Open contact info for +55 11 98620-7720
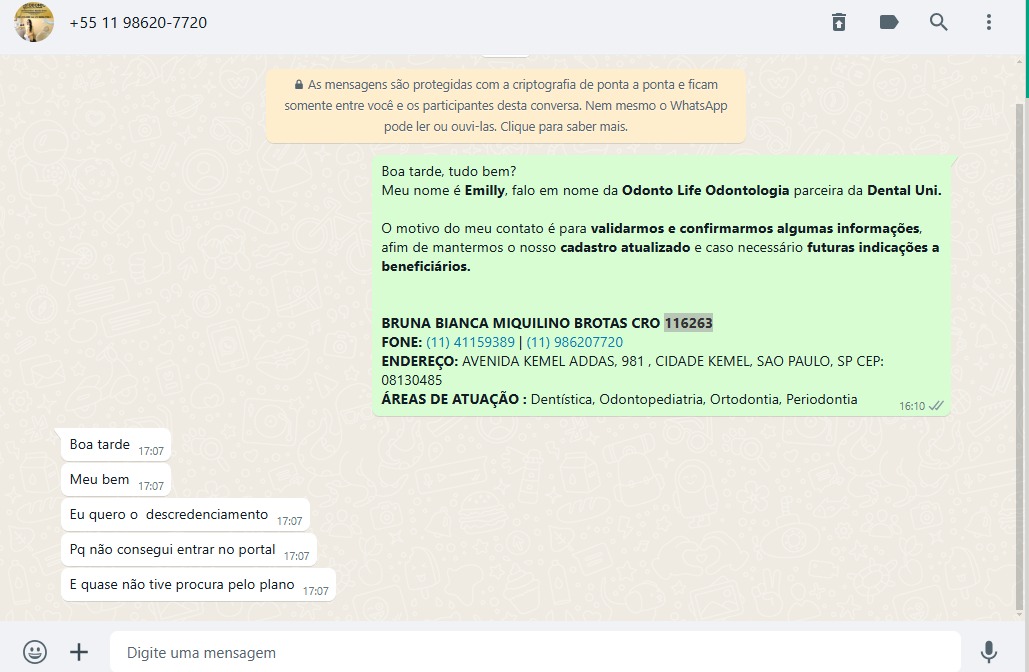This screenshot has width=1029, height=672. coord(138,23)
